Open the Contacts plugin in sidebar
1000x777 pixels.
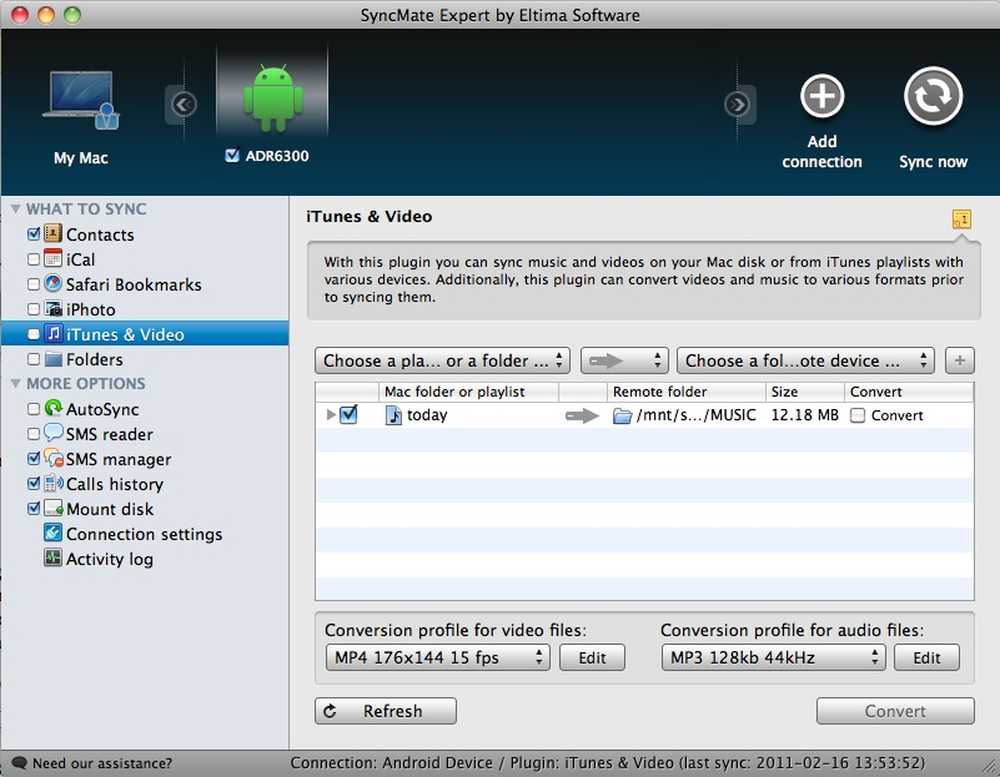pos(100,235)
